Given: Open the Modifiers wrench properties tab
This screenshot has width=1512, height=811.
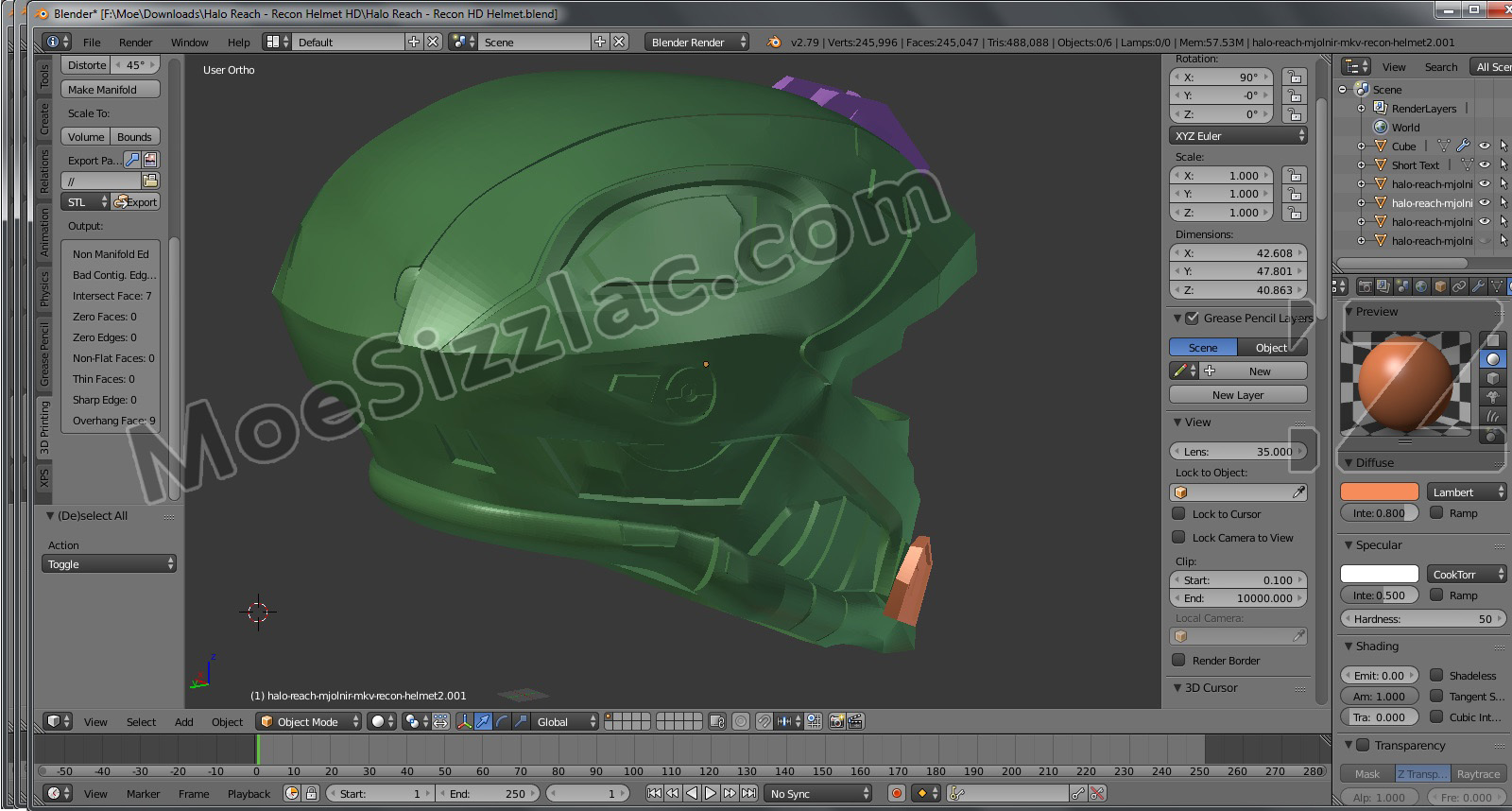Looking at the screenshot, I should [x=1478, y=285].
